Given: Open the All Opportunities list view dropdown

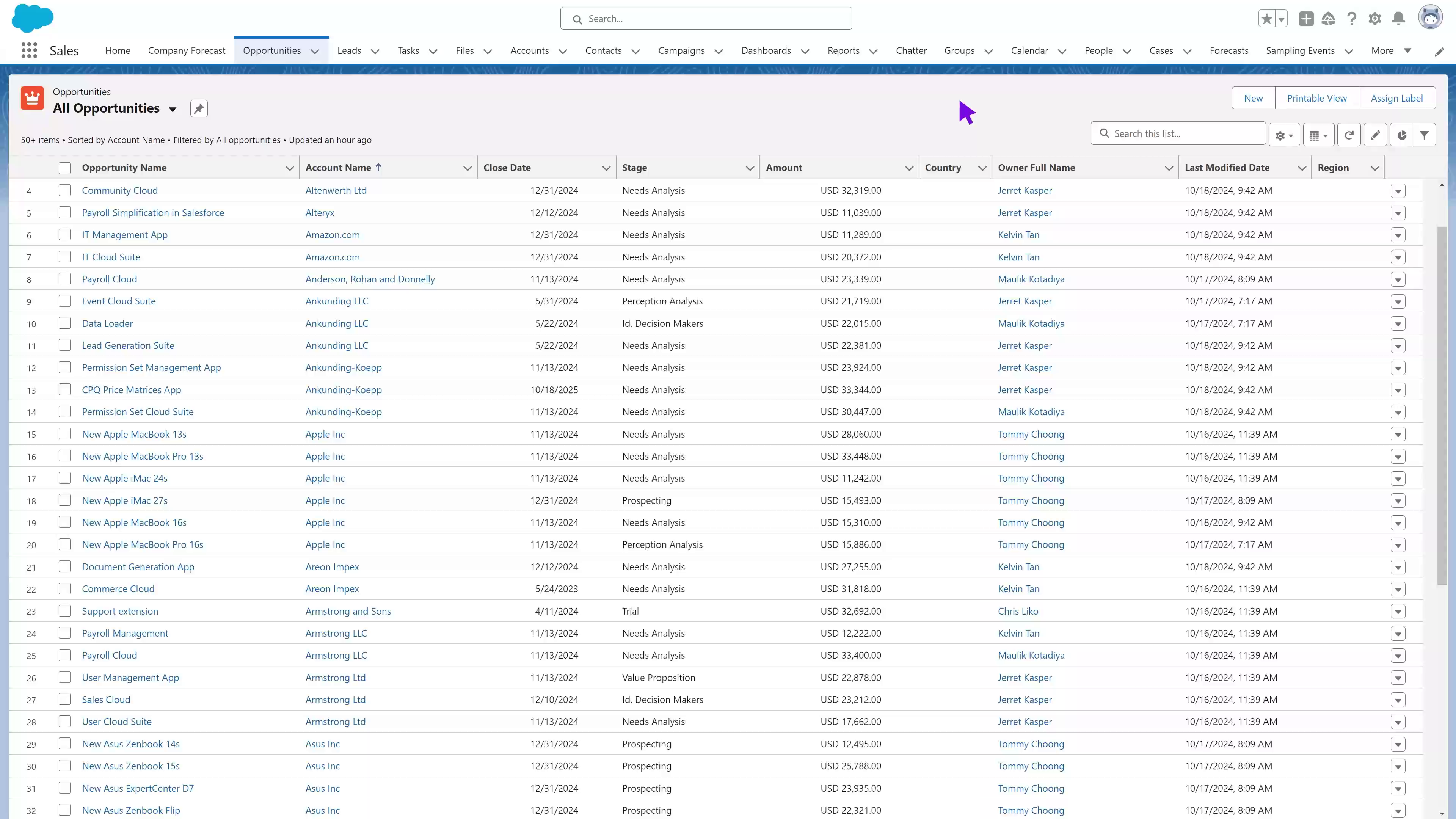Looking at the screenshot, I should (x=173, y=109).
